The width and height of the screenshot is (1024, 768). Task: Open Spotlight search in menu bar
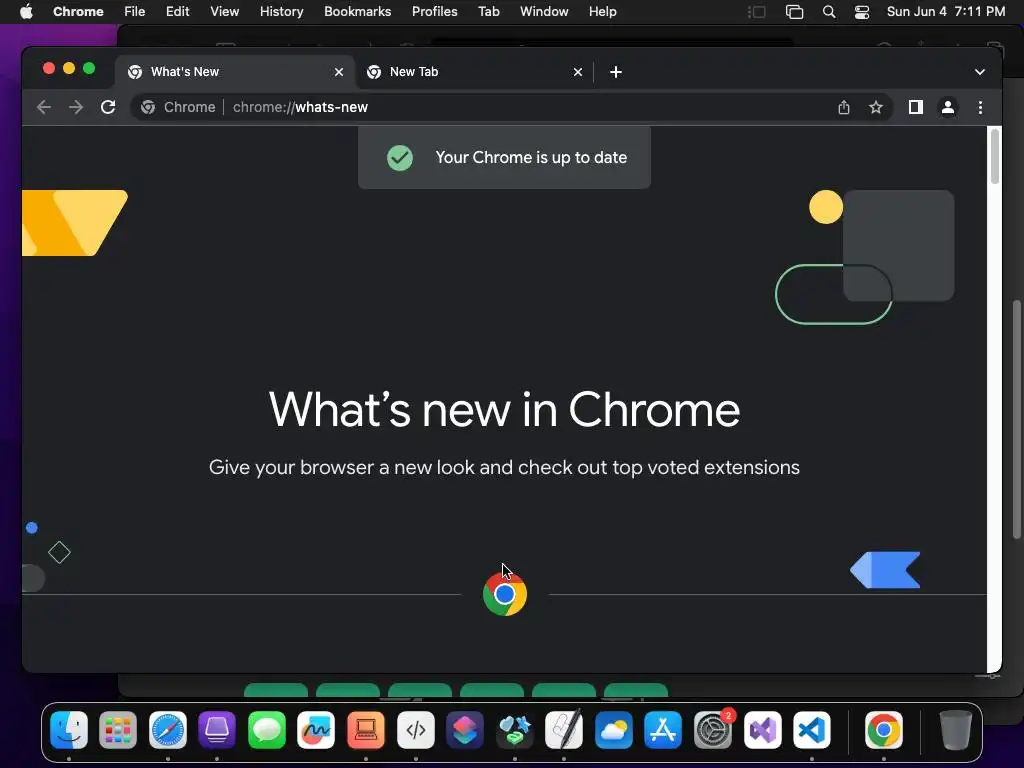[829, 12]
